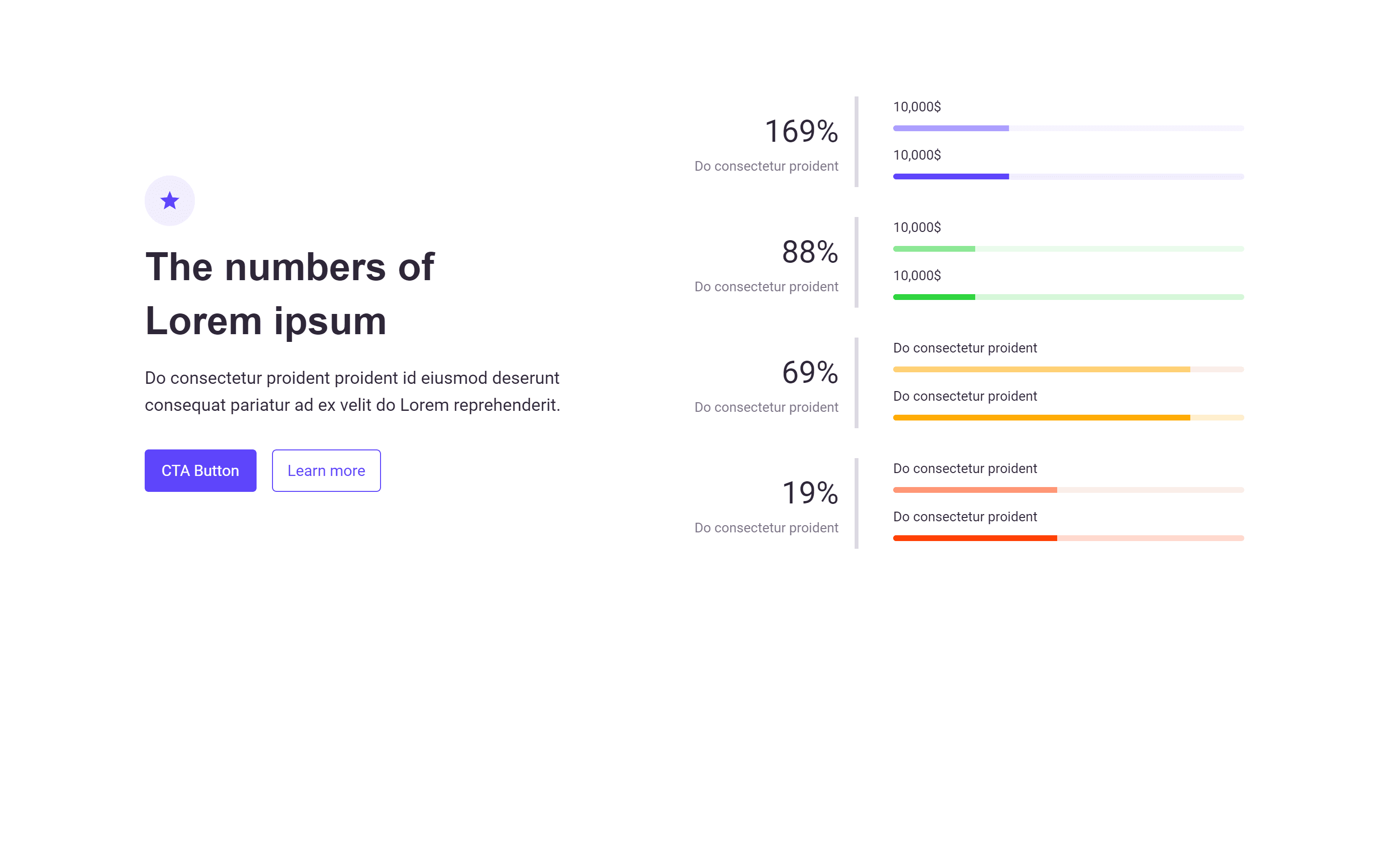The image size is (1389, 868).
Task: Click the dark purple progress bar
Action: pos(1068,176)
